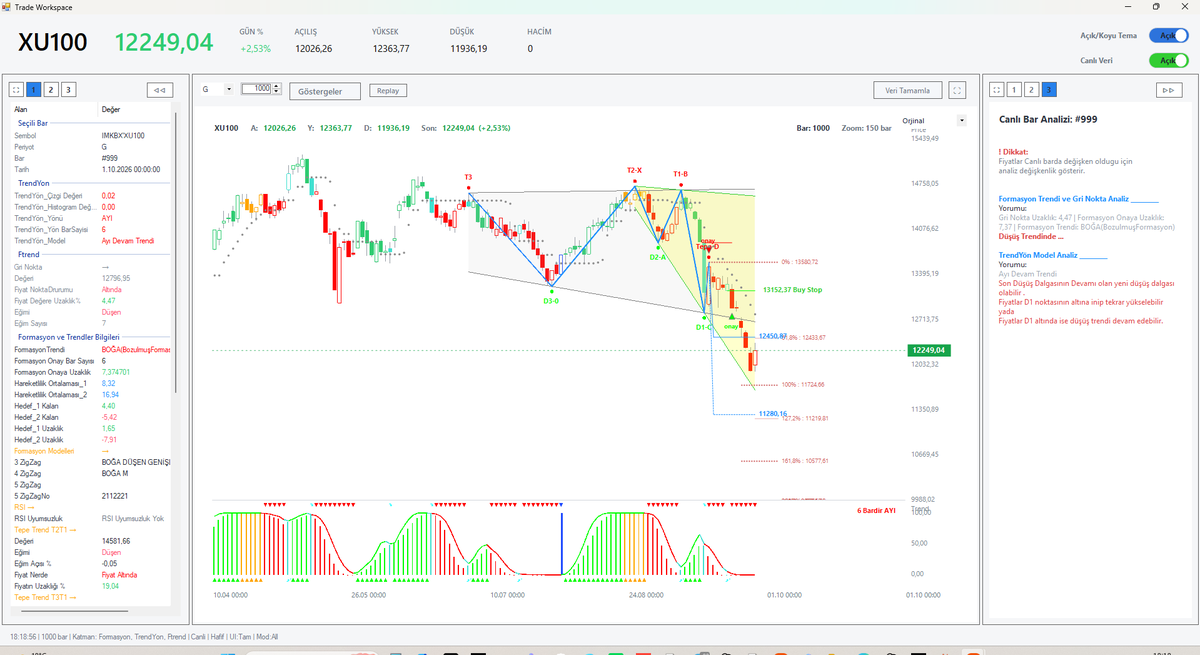Switch to tab 1 in right panel

1014,90
